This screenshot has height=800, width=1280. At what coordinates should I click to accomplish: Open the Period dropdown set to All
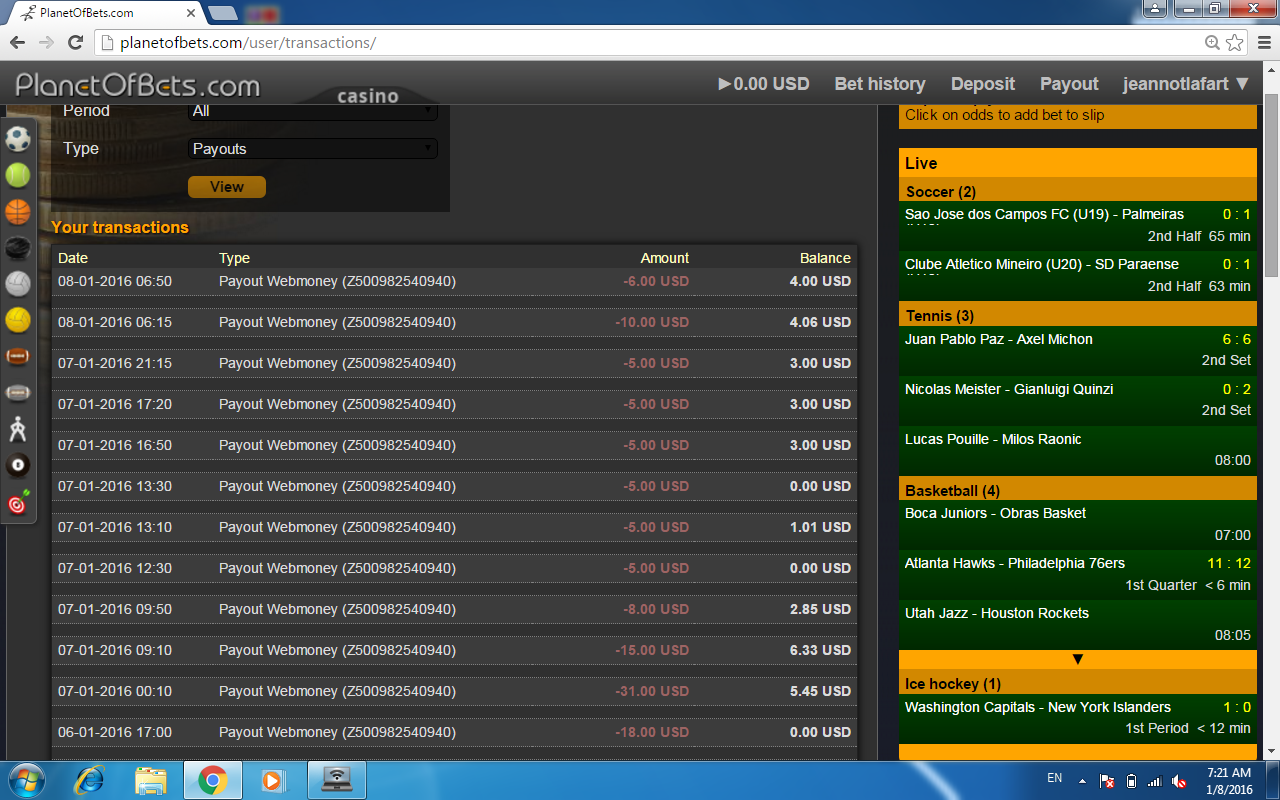click(x=313, y=111)
